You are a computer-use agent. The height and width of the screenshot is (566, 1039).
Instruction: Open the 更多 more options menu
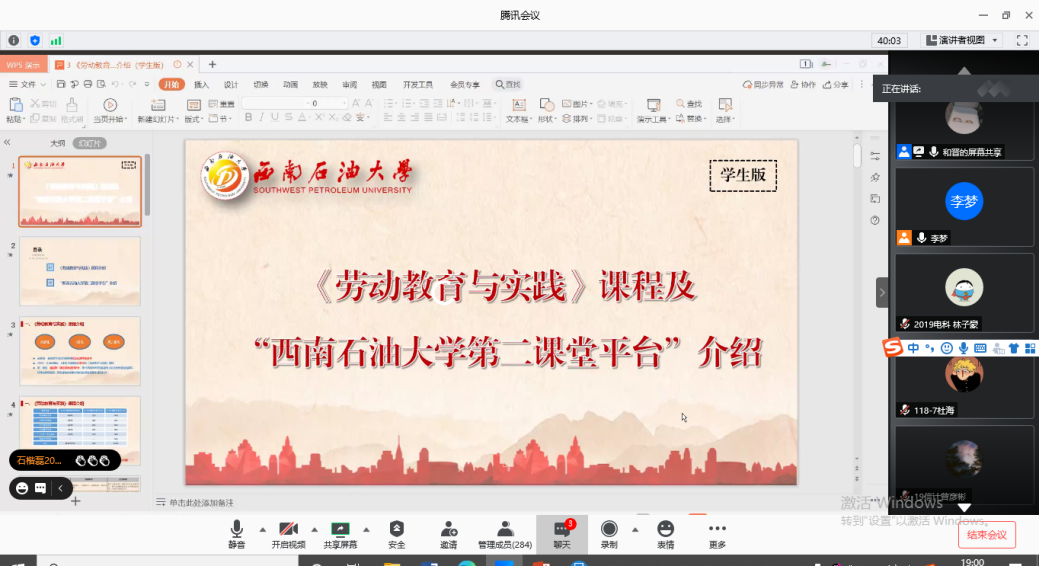pos(717,535)
